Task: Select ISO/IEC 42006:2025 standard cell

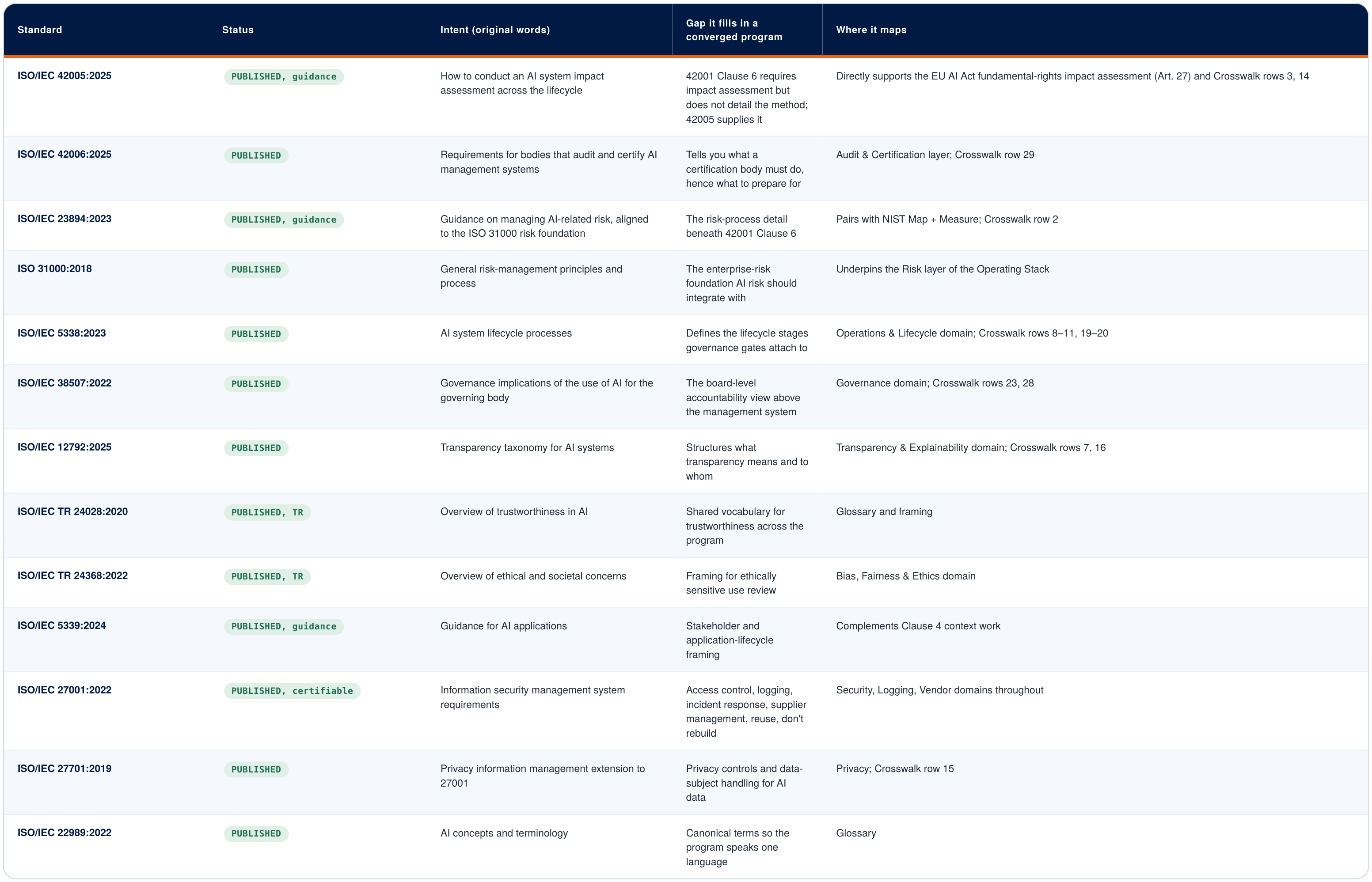Action: [x=64, y=154]
